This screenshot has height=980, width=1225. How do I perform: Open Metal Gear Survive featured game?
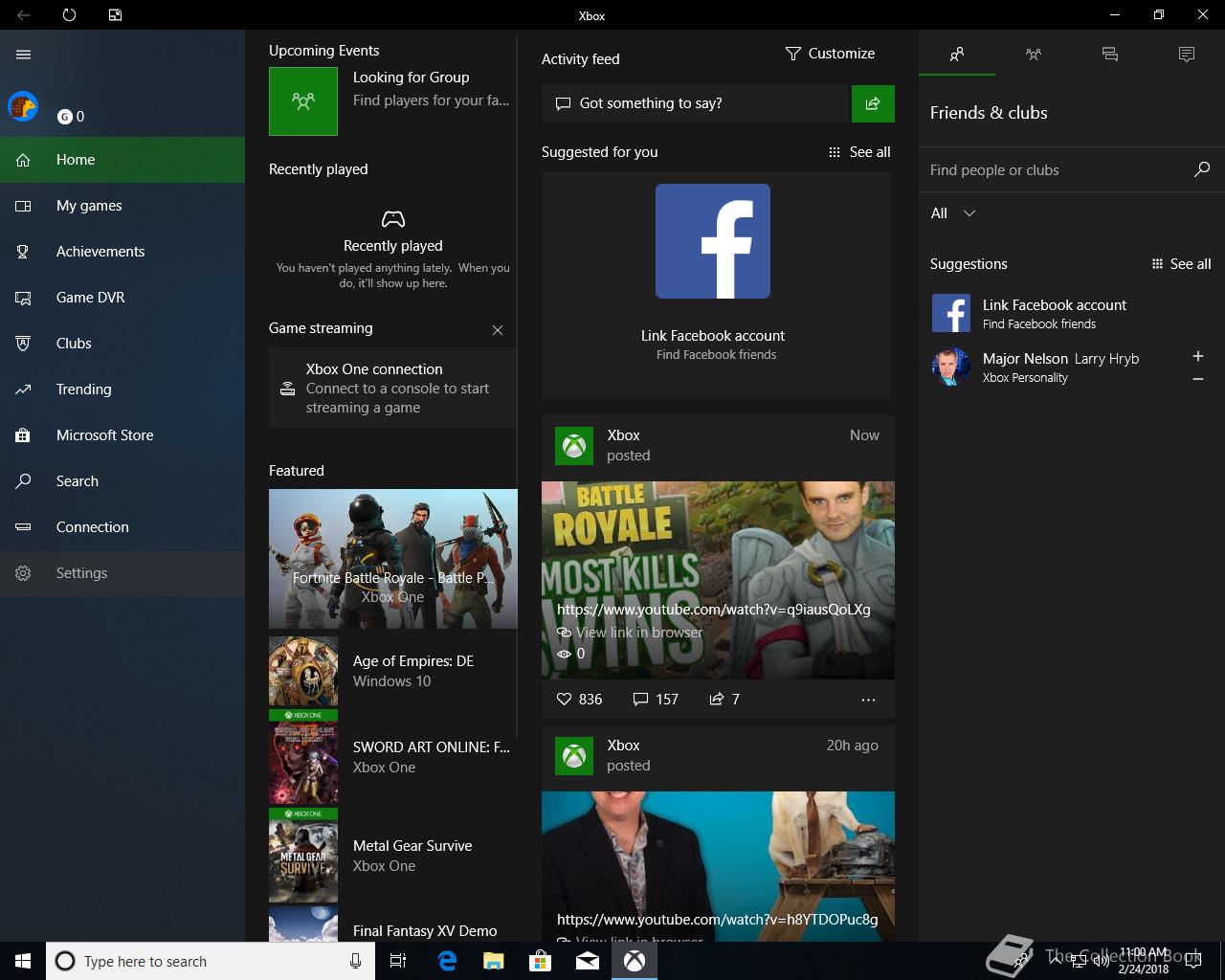(x=392, y=856)
